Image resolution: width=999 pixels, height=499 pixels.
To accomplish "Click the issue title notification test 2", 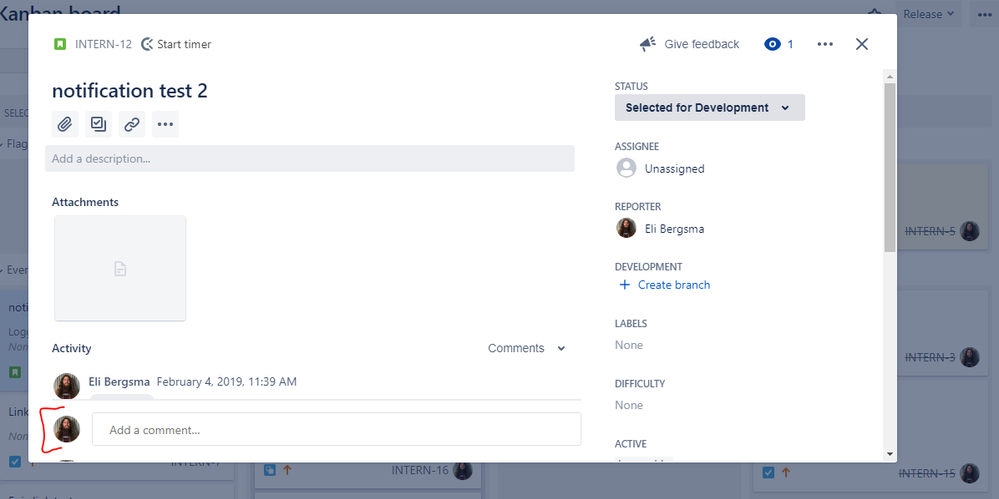I will click(130, 90).
